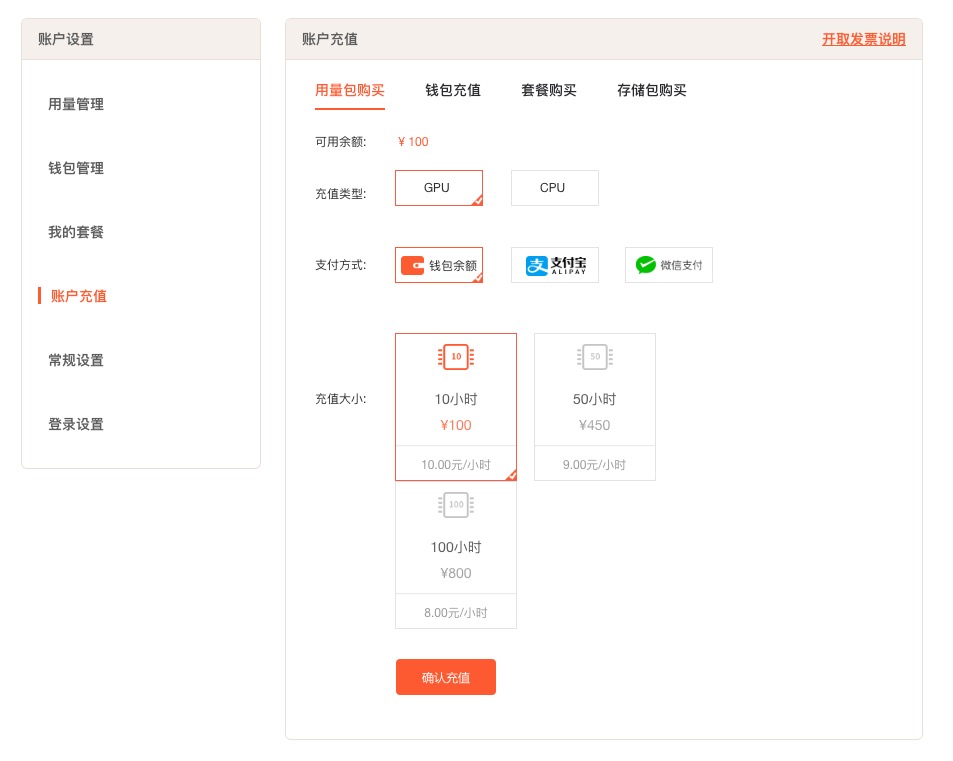Select CPU as recharge type

click(554, 188)
